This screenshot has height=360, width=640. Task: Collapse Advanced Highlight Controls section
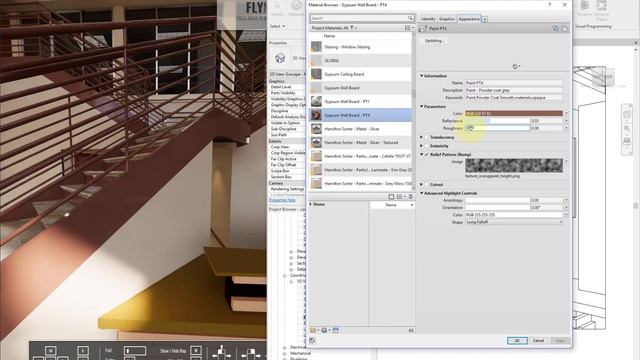[422, 193]
